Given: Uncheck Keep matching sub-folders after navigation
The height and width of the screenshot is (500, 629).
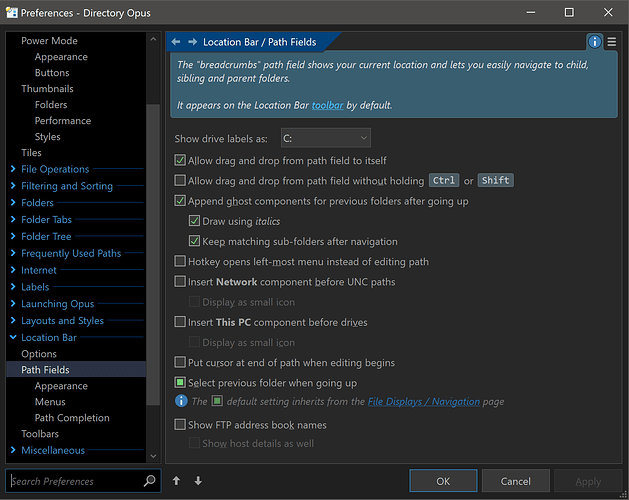Looking at the screenshot, I should tap(195, 241).
